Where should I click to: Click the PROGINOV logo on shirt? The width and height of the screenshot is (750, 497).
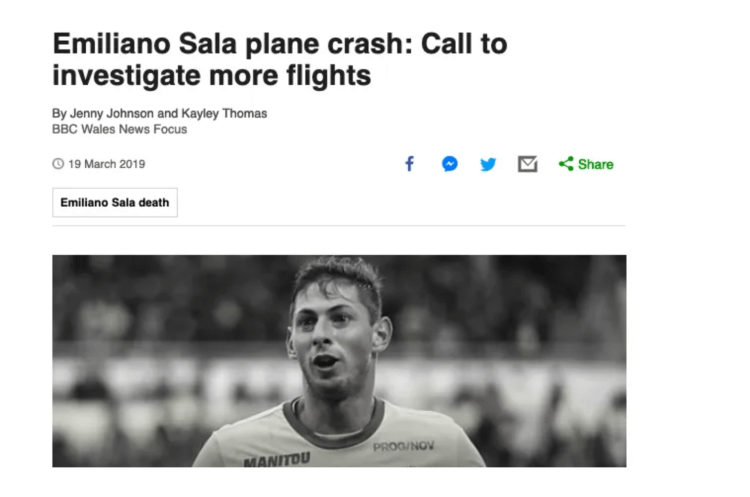(404, 446)
